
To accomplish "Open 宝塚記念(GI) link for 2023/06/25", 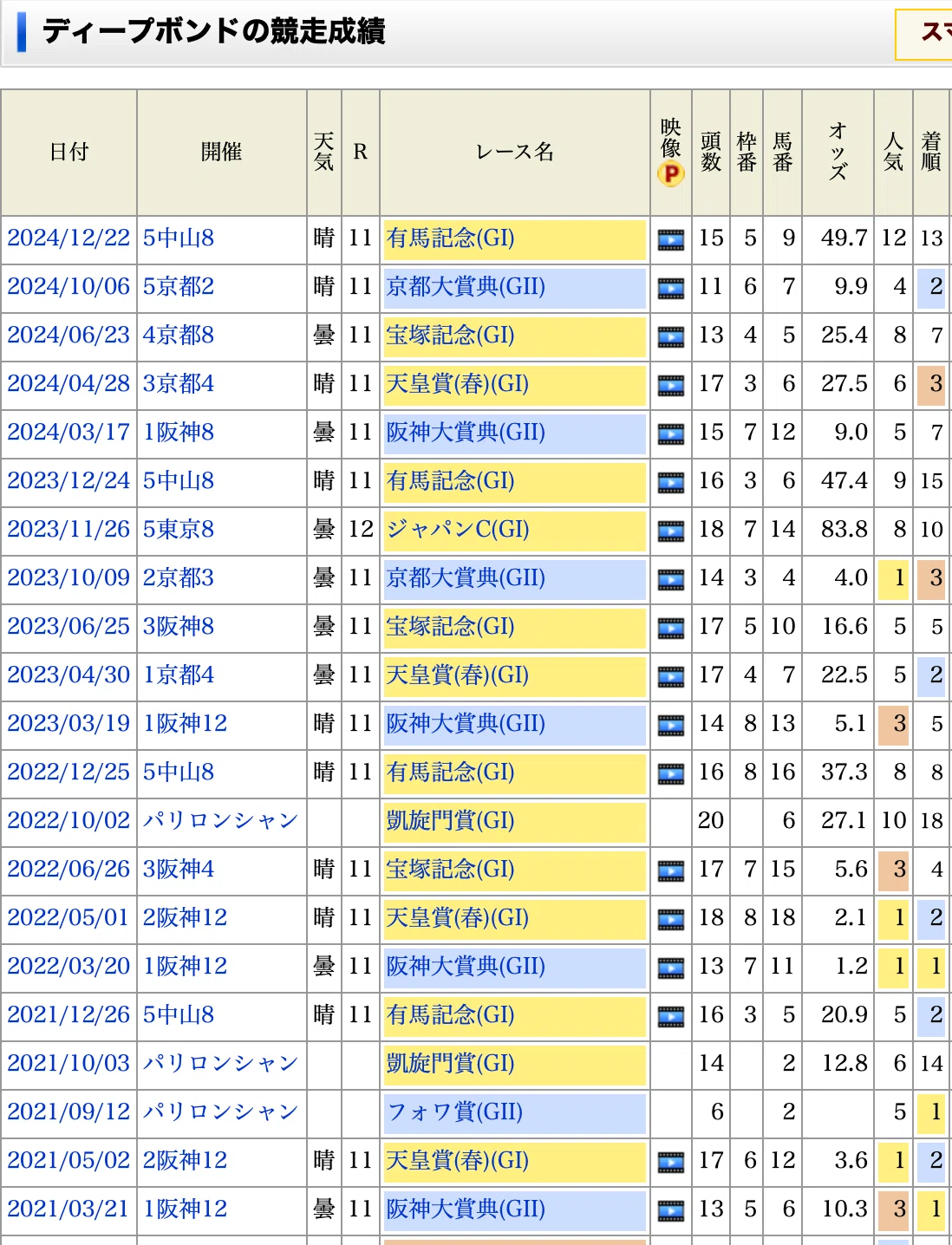I will 451,627.
